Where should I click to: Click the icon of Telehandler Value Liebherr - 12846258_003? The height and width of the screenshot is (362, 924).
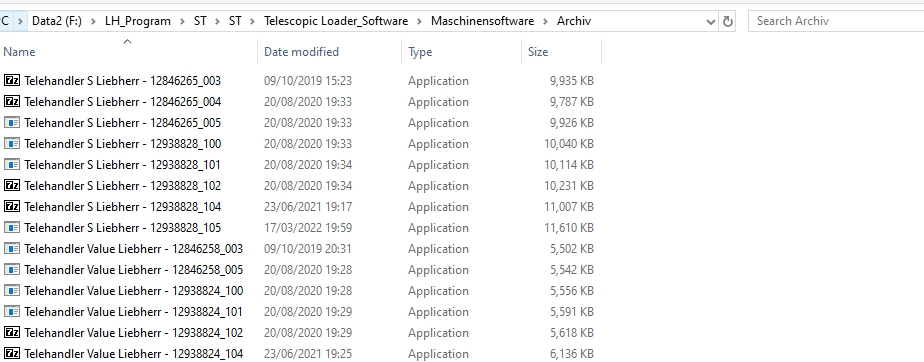[12, 248]
